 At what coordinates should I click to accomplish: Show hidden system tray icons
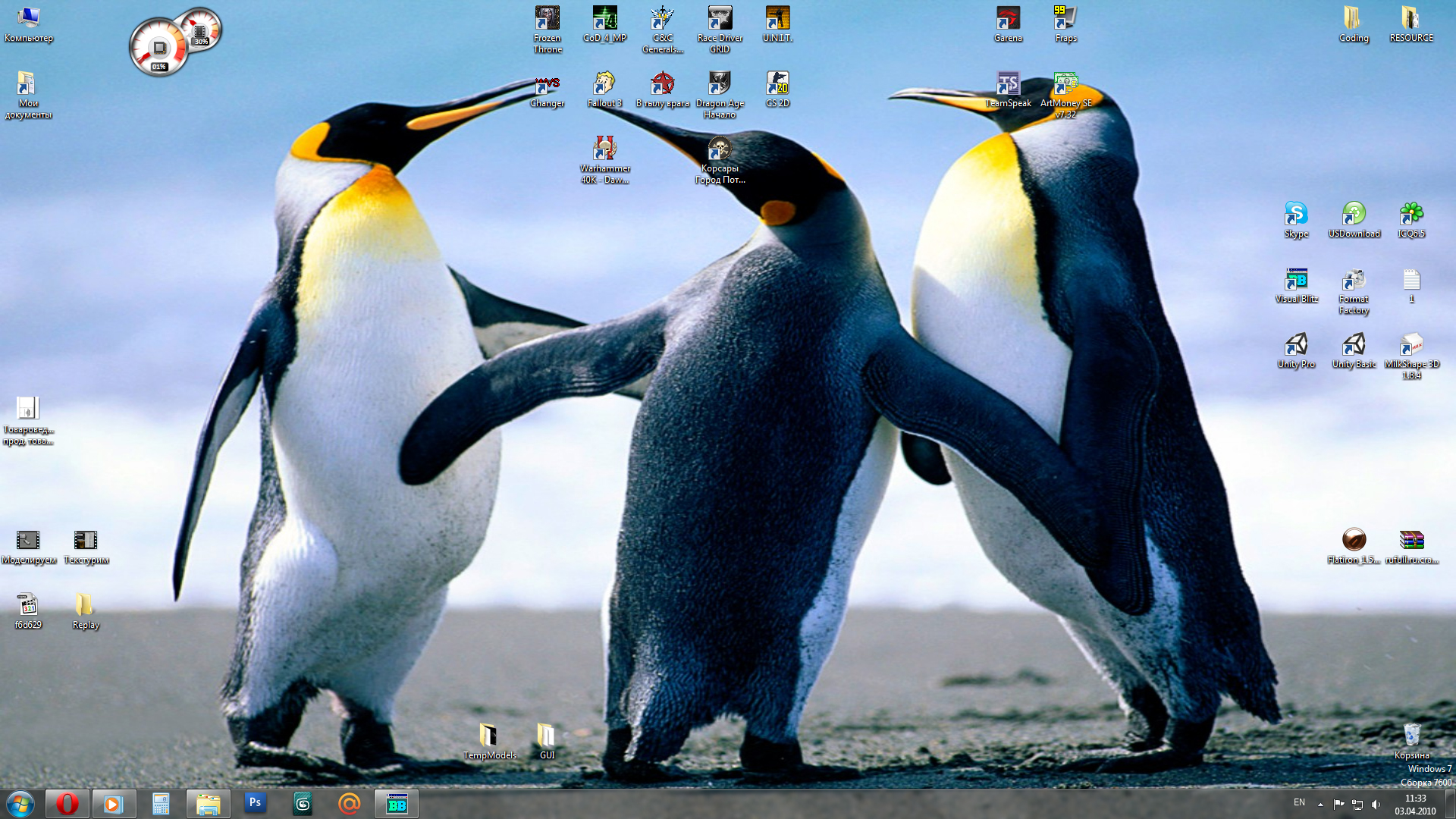pyautogui.click(x=1320, y=804)
